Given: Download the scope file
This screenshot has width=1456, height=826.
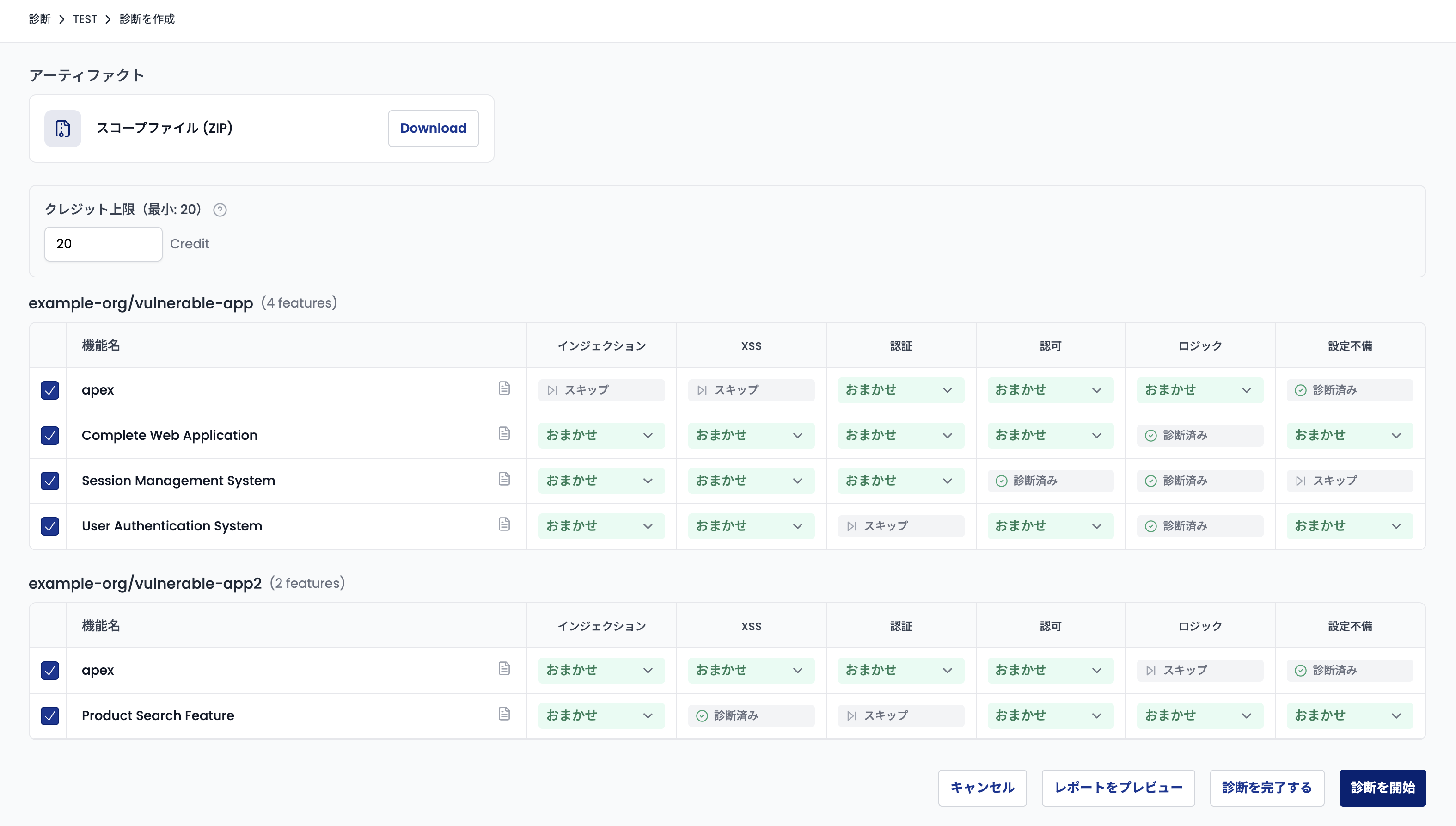Looking at the screenshot, I should click(433, 128).
